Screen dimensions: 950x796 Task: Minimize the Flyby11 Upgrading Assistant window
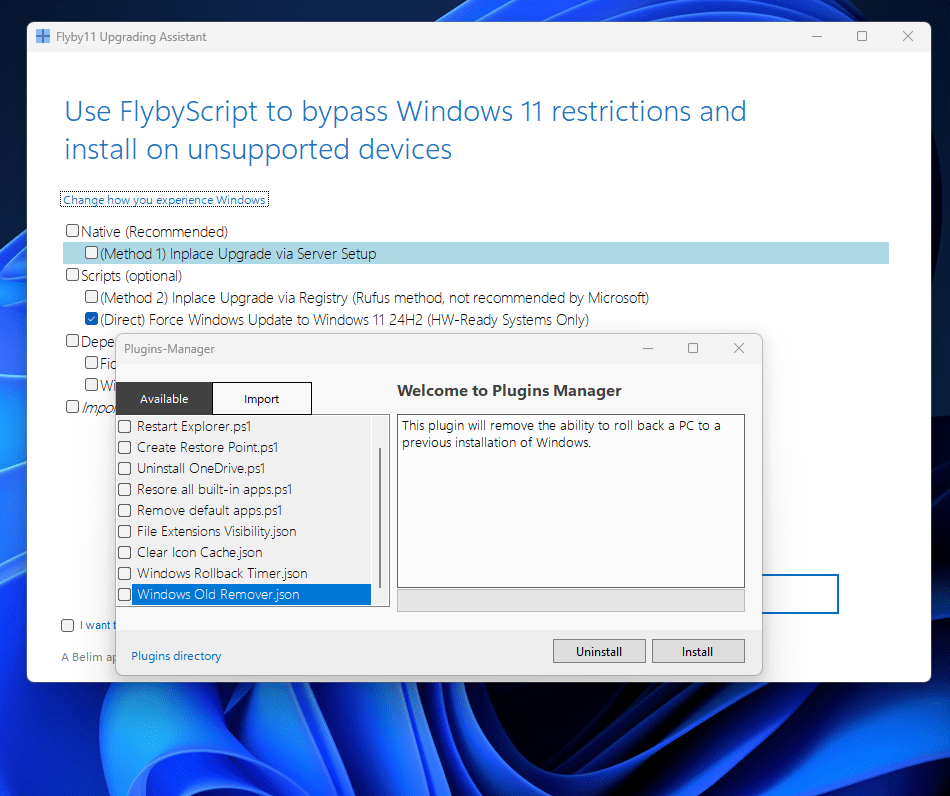tap(817, 36)
